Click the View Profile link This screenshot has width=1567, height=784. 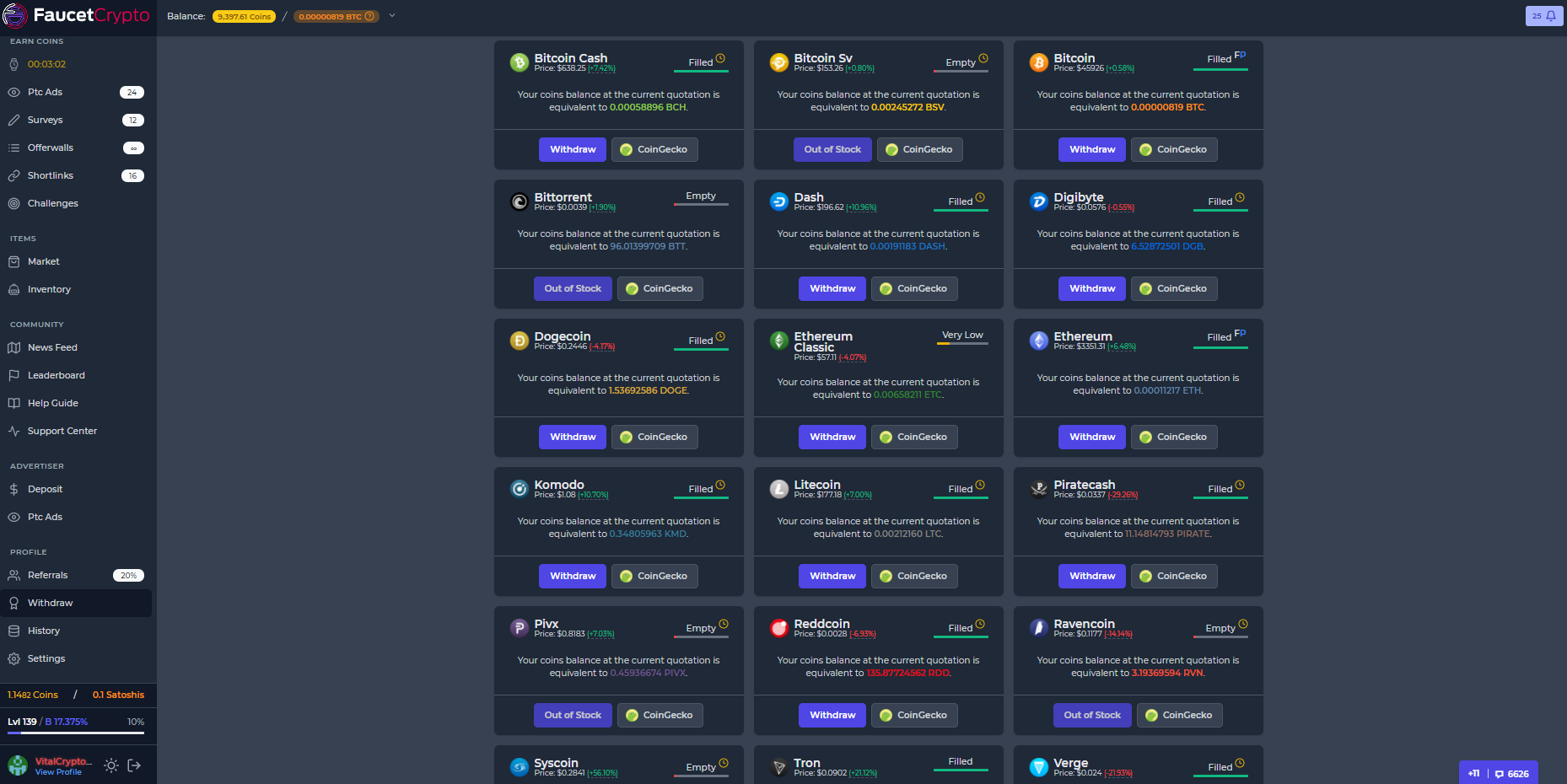click(x=58, y=772)
